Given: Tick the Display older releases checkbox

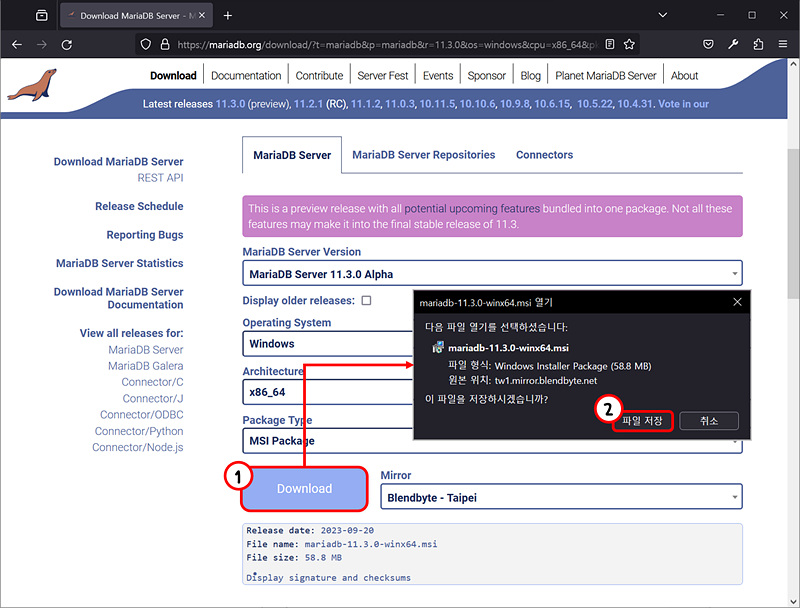Looking at the screenshot, I should 366,300.
